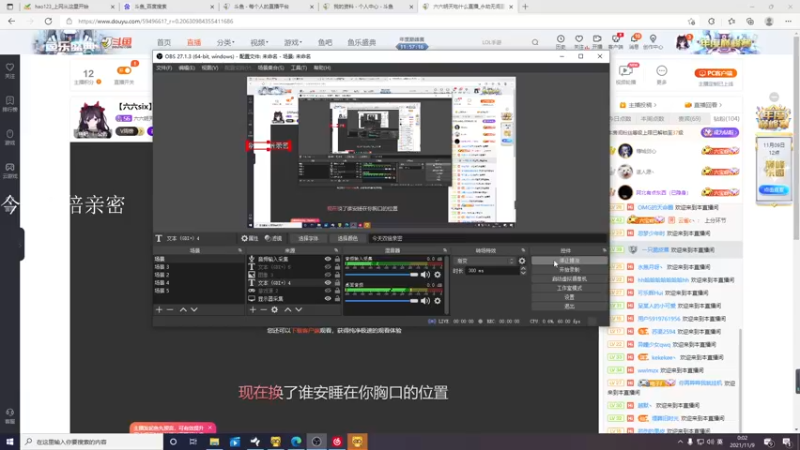Toggle visibility of 音频输入采集 source
Image resolution: width=800 pixels, height=450 pixels.
(x=328, y=259)
